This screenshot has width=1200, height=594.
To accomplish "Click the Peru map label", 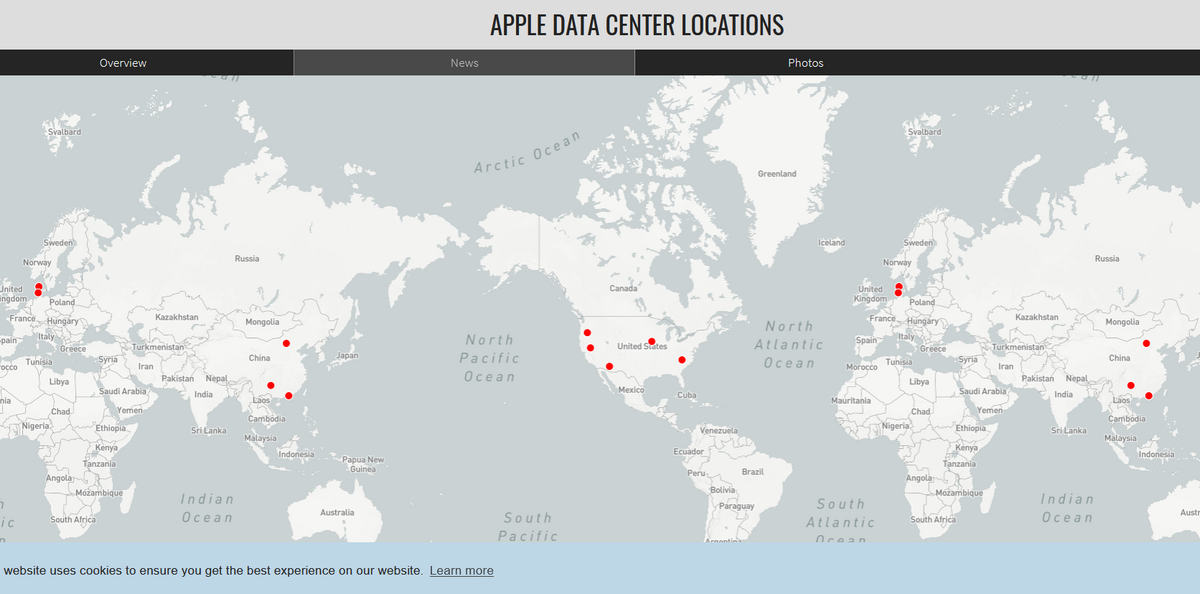I will click(698, 472).
